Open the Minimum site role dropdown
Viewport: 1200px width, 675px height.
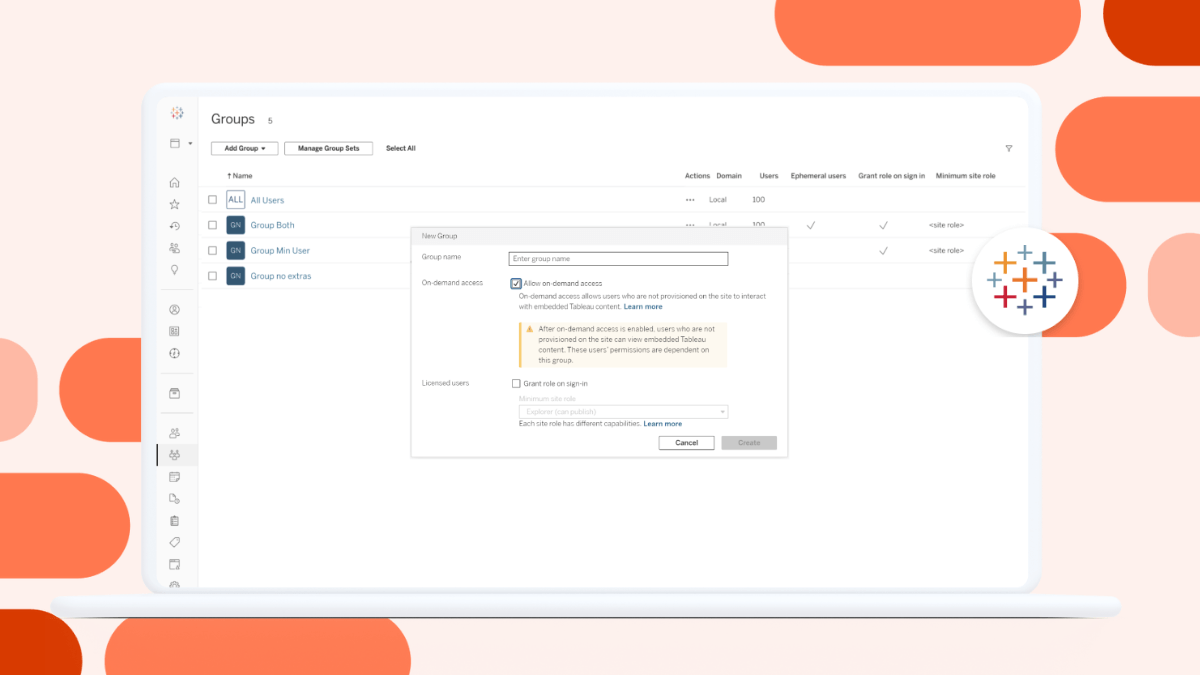click(622, 411)
